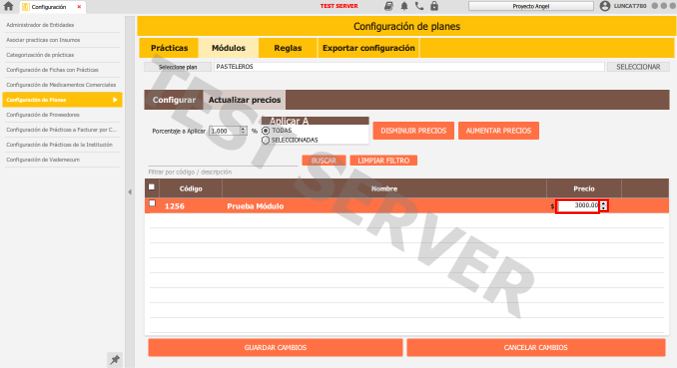Viewport: 677px width, 368px height.
Task: Open Configuración de Proveedores
Action: [43, 115]
